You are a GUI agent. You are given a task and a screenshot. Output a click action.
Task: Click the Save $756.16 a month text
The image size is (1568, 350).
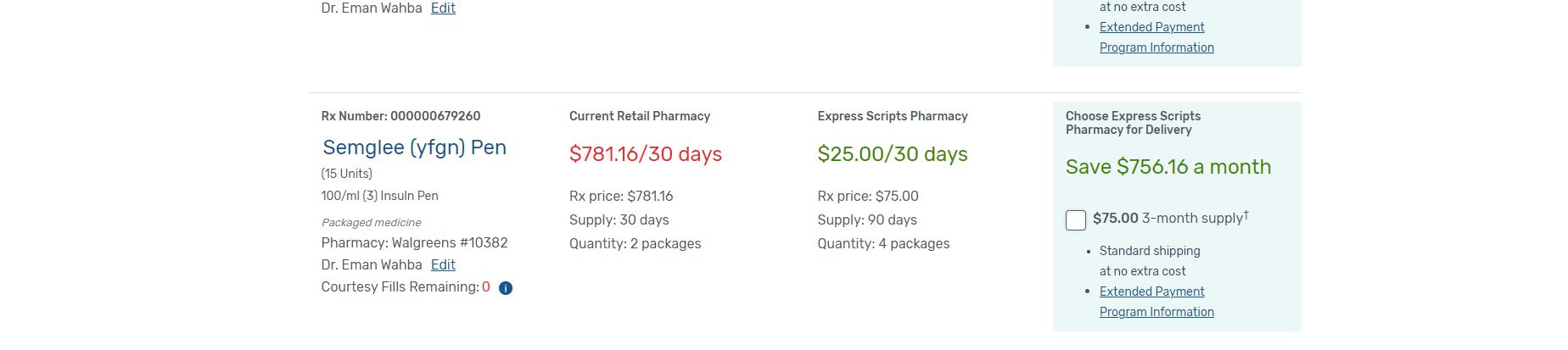(1168, 167)
